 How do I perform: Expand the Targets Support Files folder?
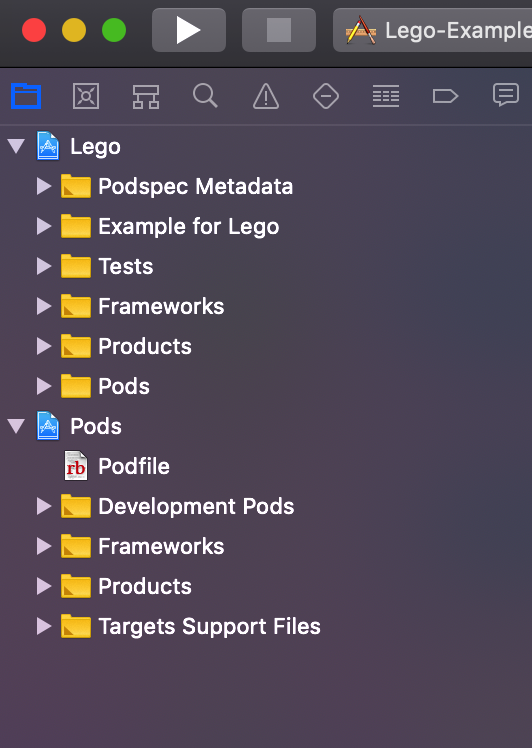(44, 626)
